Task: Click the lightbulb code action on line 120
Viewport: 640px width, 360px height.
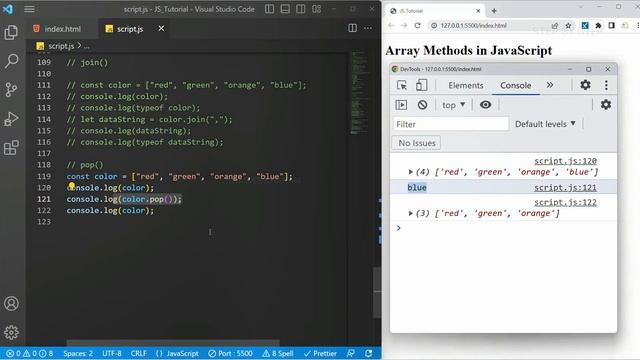Action: 72,187
